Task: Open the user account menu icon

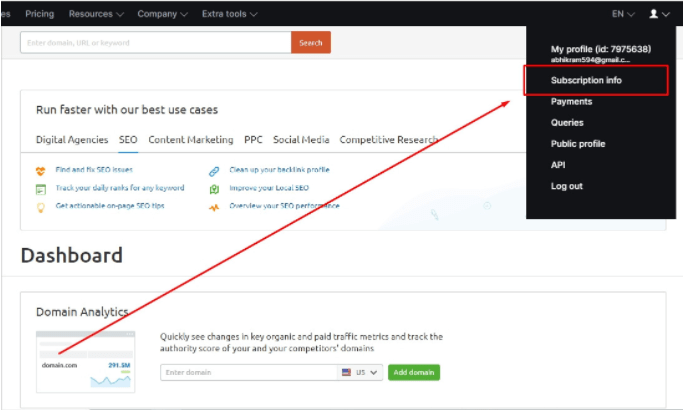Action: (659, 14)
